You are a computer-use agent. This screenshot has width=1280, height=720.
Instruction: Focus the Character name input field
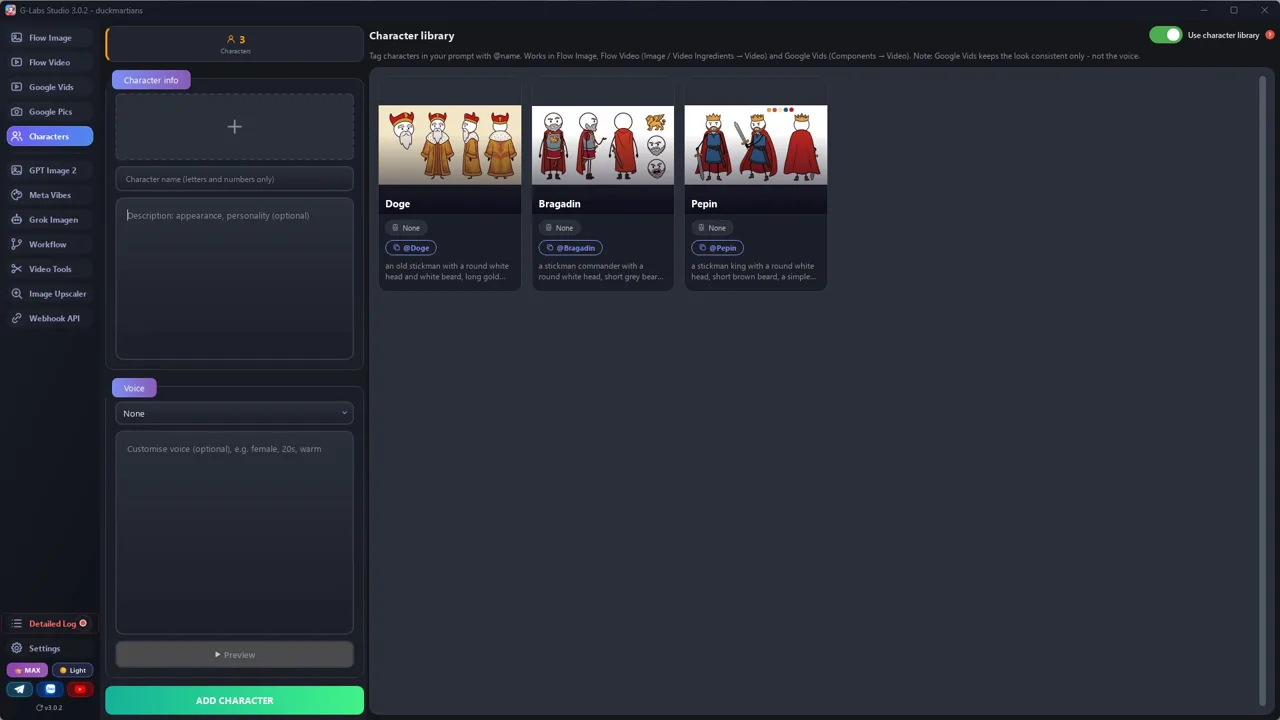(x=234, y=179)
